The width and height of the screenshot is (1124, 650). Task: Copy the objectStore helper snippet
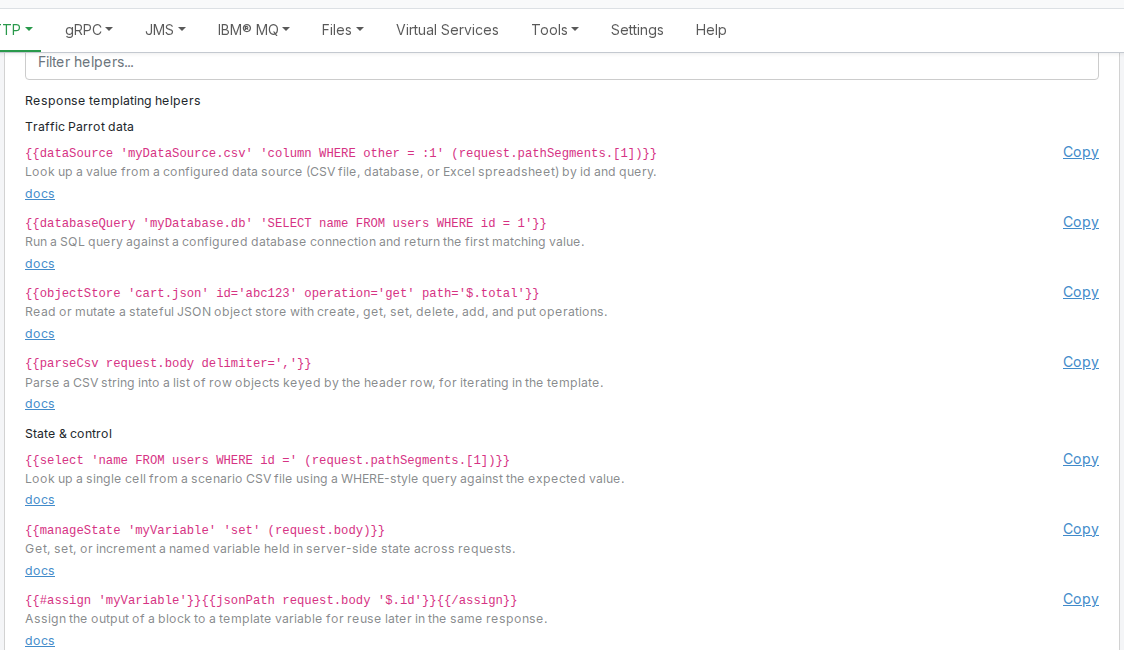coord(1080,292)
